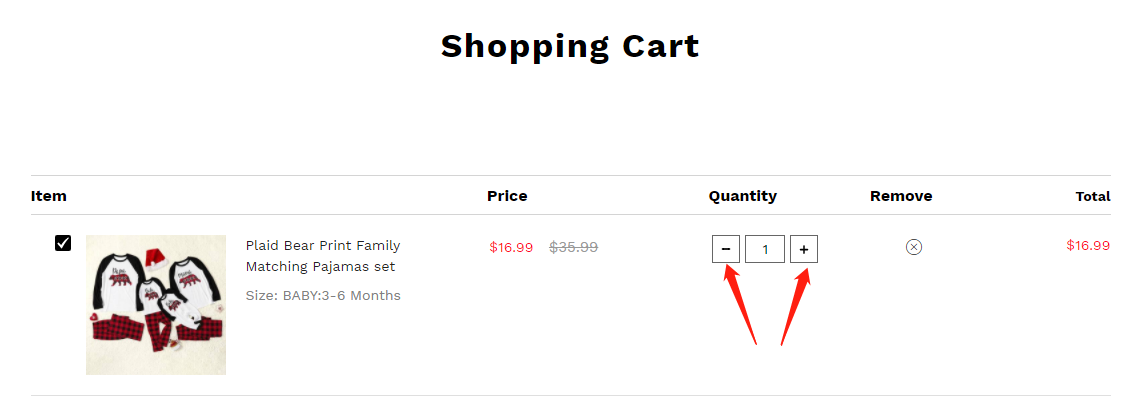Click the Item column header
Viewport: 1146px width, 403px height.
[49, 196]
